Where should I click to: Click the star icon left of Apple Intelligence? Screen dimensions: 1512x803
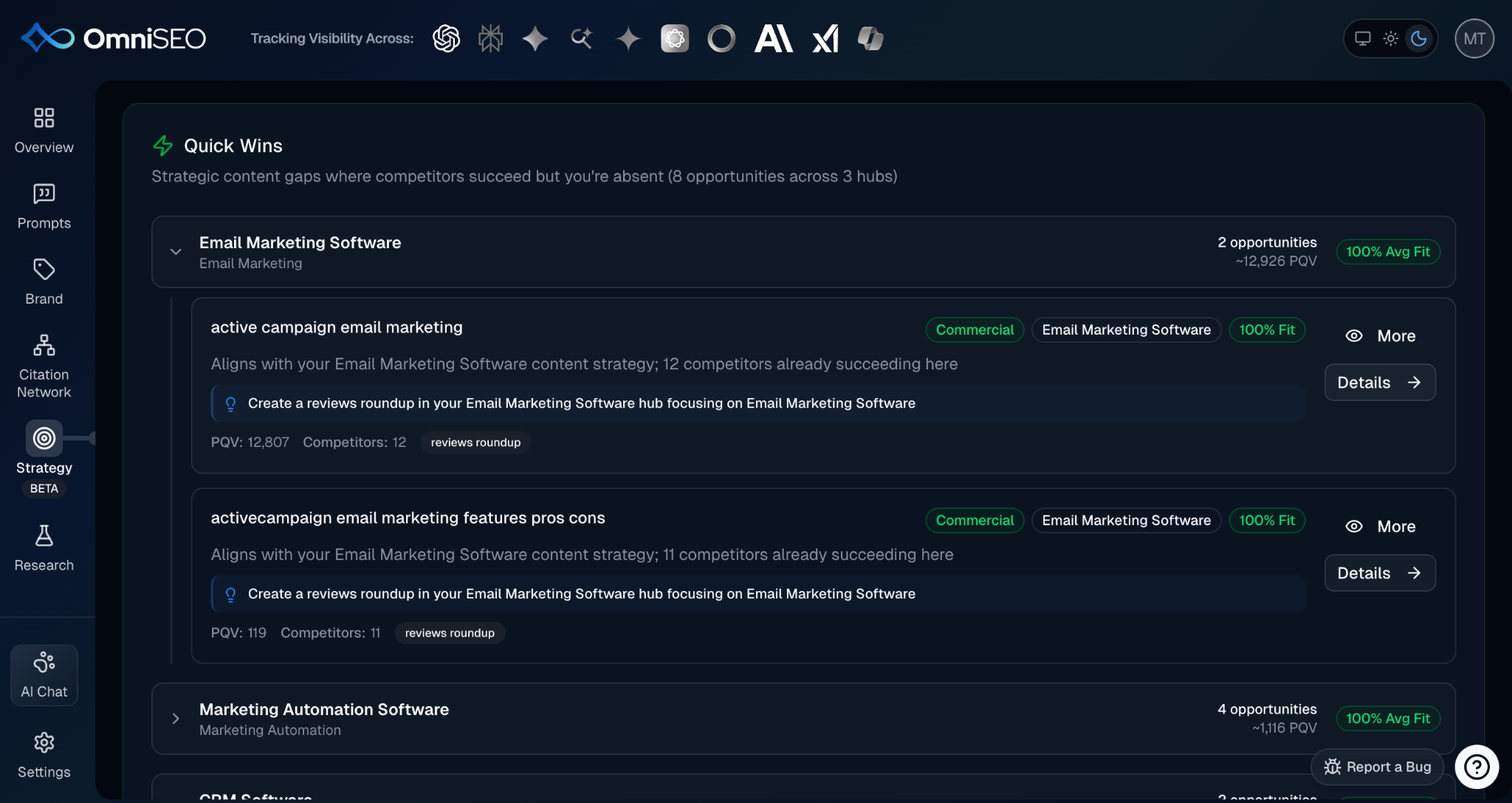tap(628, 38)
